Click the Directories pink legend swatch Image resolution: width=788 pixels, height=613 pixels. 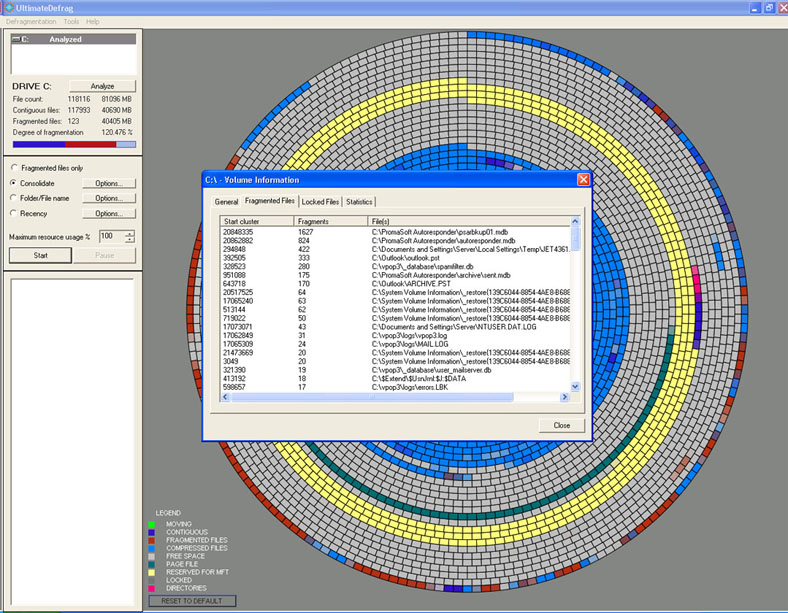tap(151, 588)
